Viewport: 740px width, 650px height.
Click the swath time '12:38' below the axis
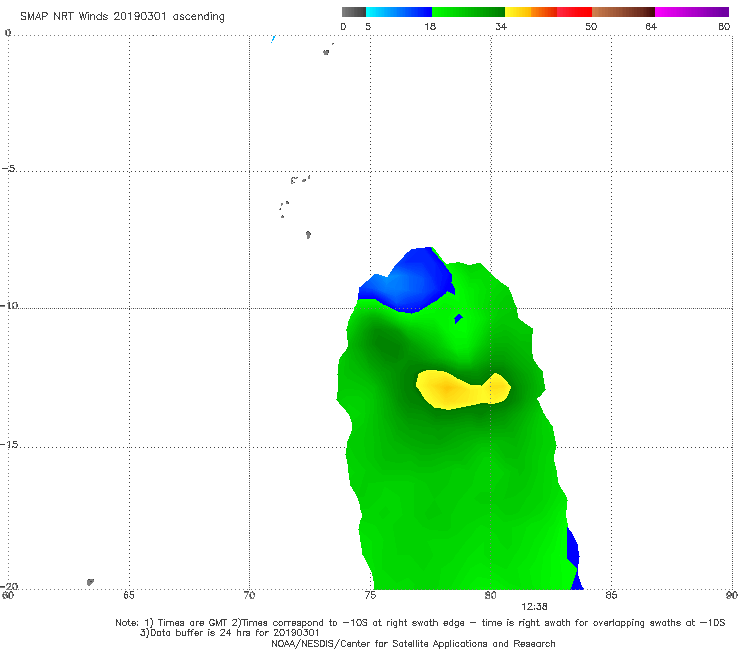[534, 607]
